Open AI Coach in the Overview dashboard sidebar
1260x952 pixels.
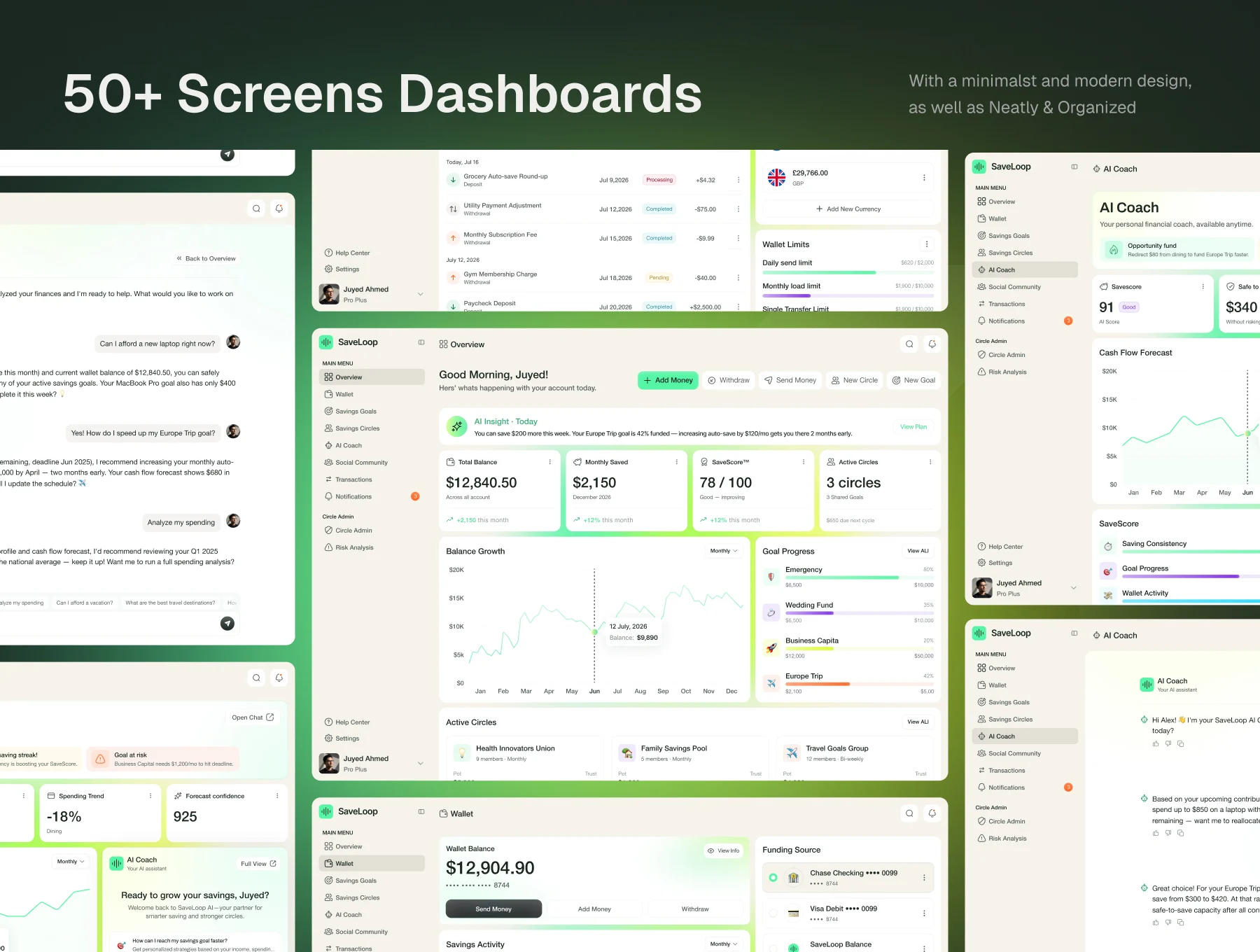(x=372, y=445)
